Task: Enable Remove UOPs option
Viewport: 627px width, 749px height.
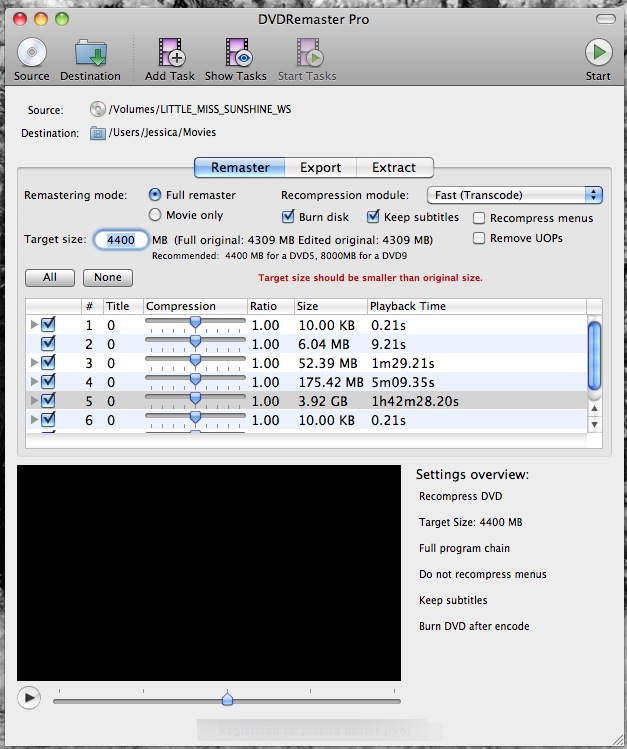Action: click(x=479, y=238)
